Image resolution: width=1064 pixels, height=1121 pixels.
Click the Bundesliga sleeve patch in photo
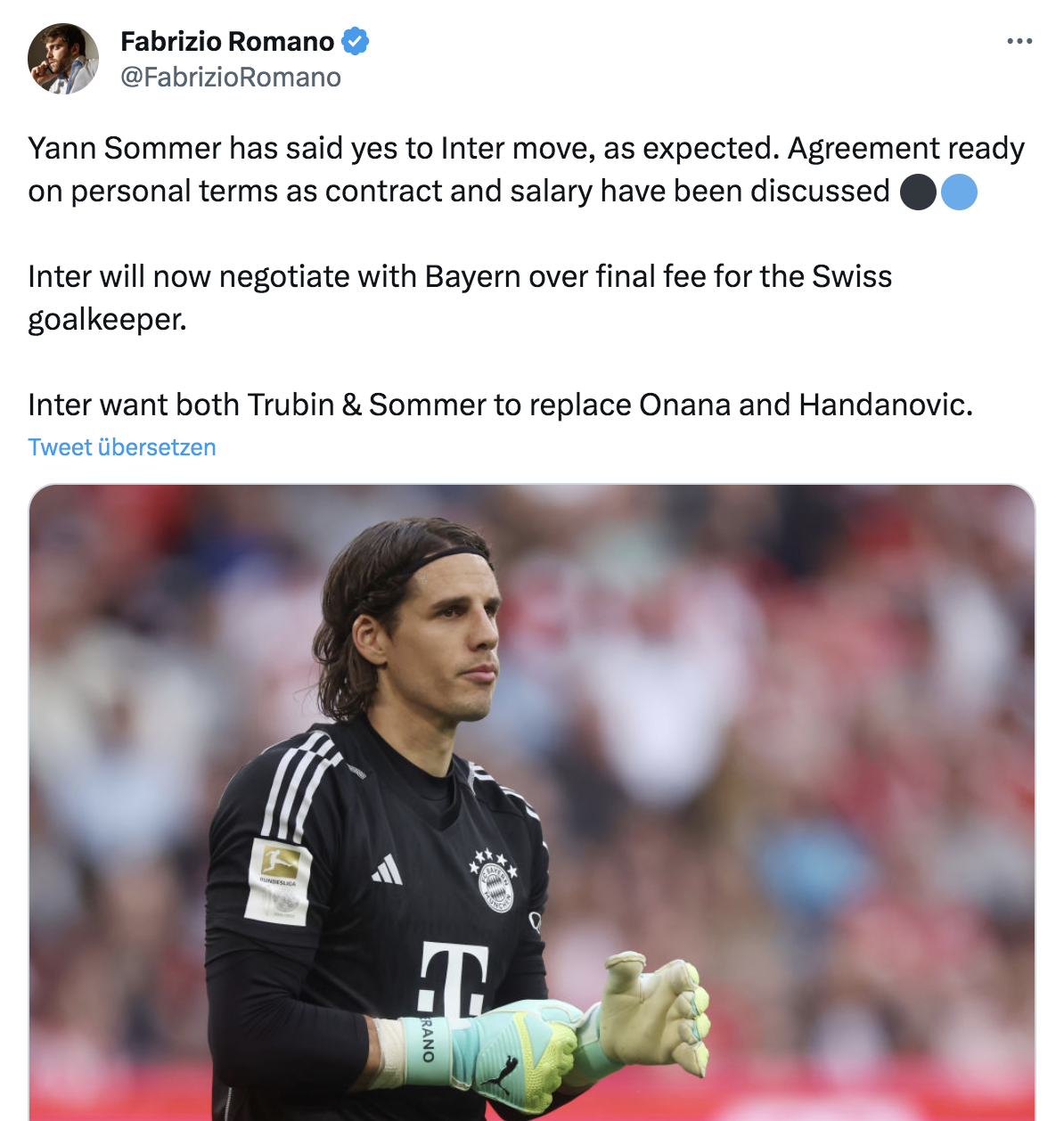[279, 880]
